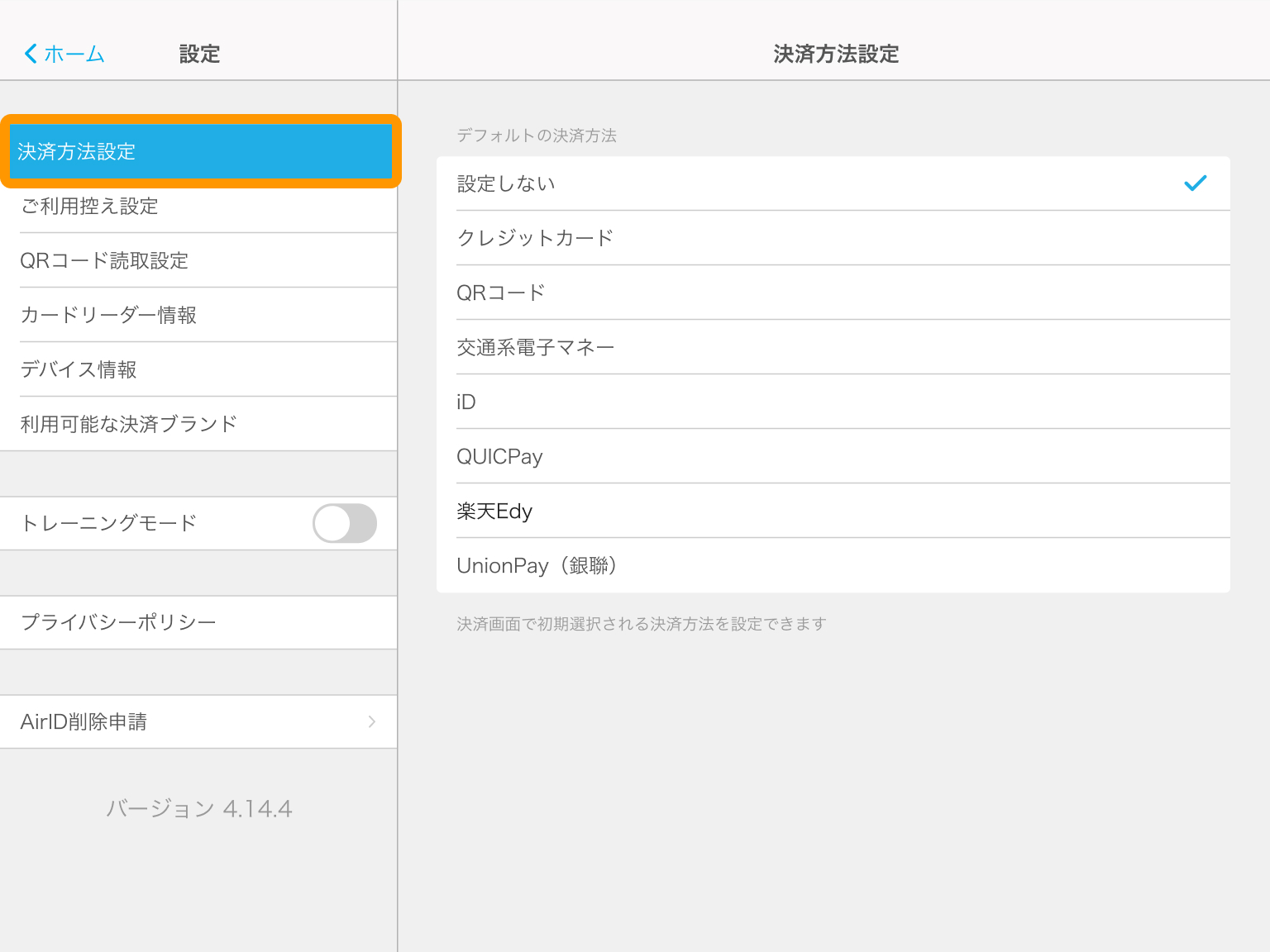The image size is (1270, 952).
Task: Click the バージョン 4.14.4 text
Action: (199, 808)
